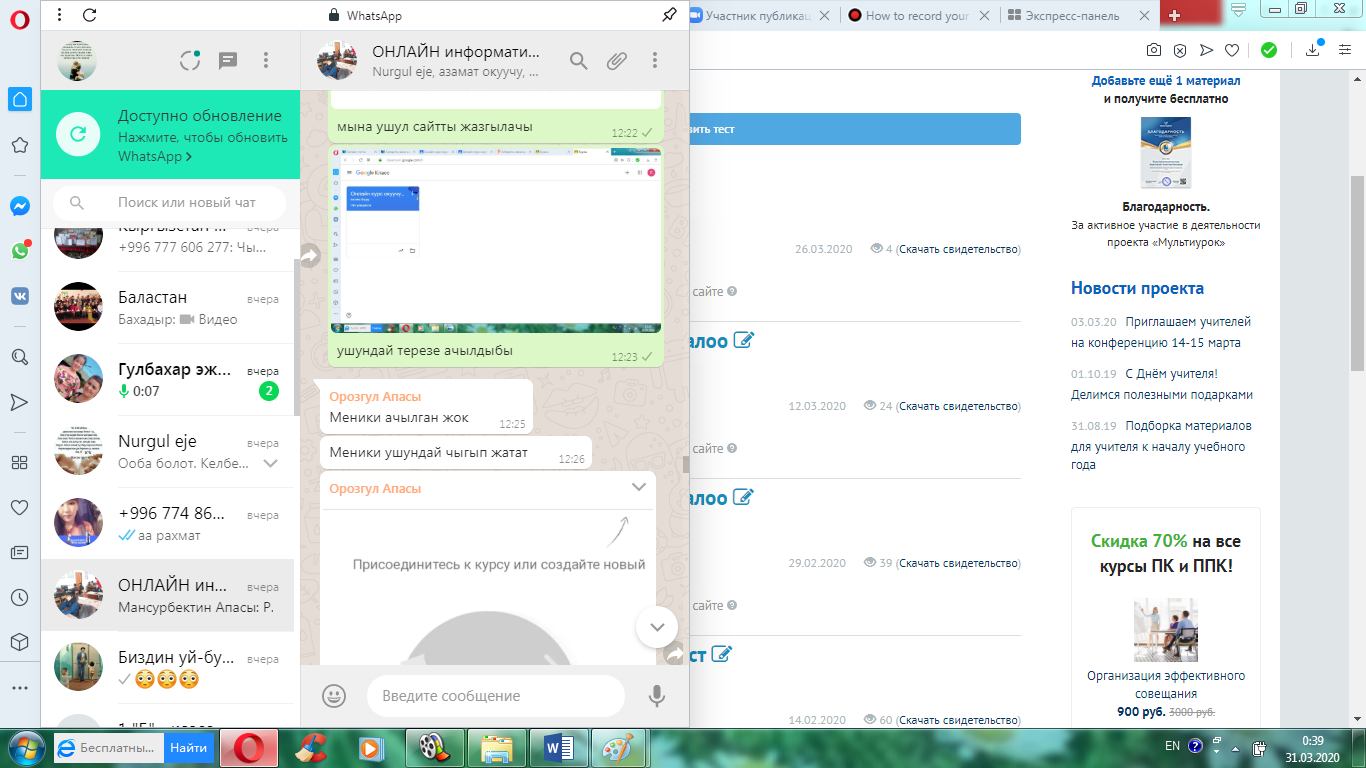Expand options chevron on Nurgul eje chat
The height and width of the screenshot is (768, 1366).
pos(270,463)
